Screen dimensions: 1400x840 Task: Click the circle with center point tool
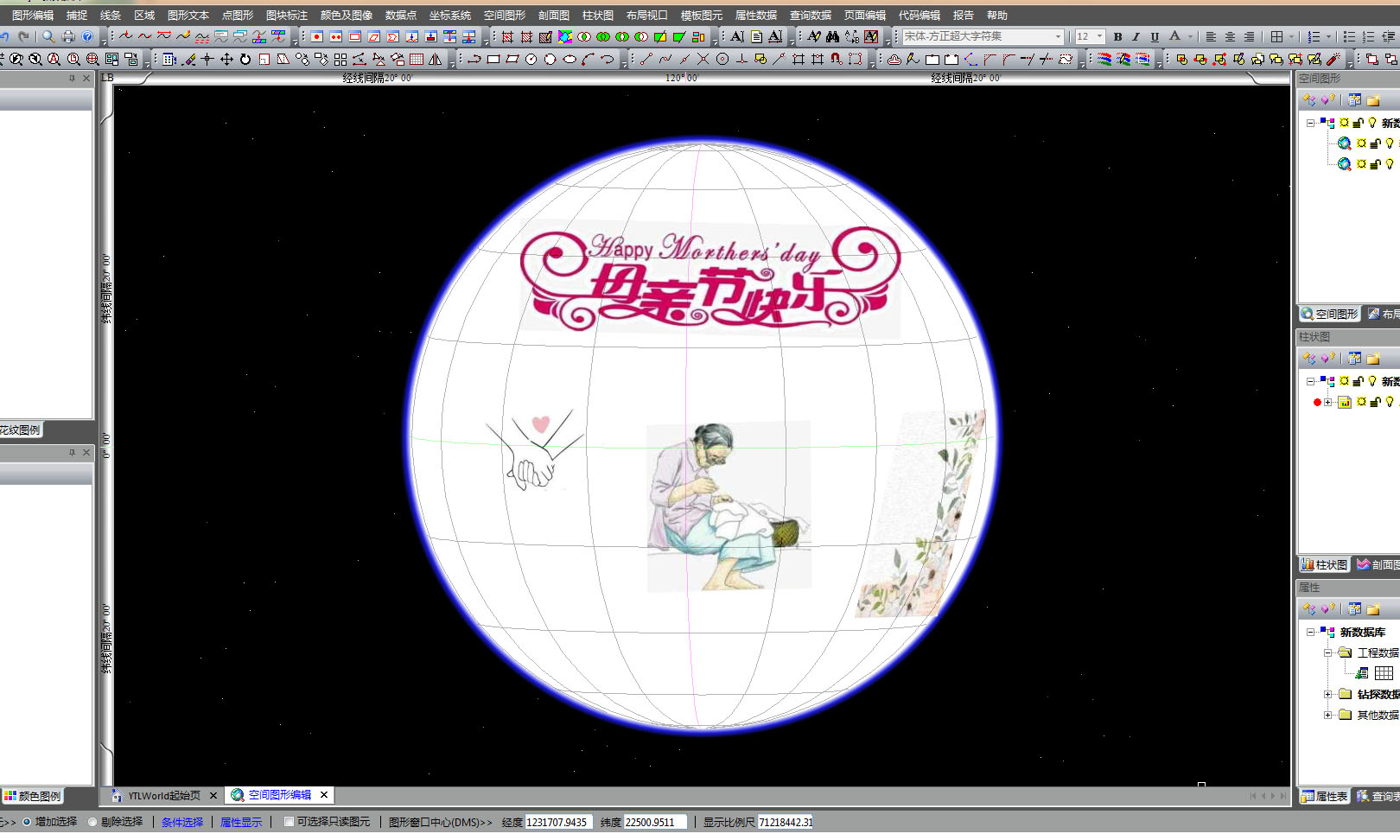tap(722, 59)
